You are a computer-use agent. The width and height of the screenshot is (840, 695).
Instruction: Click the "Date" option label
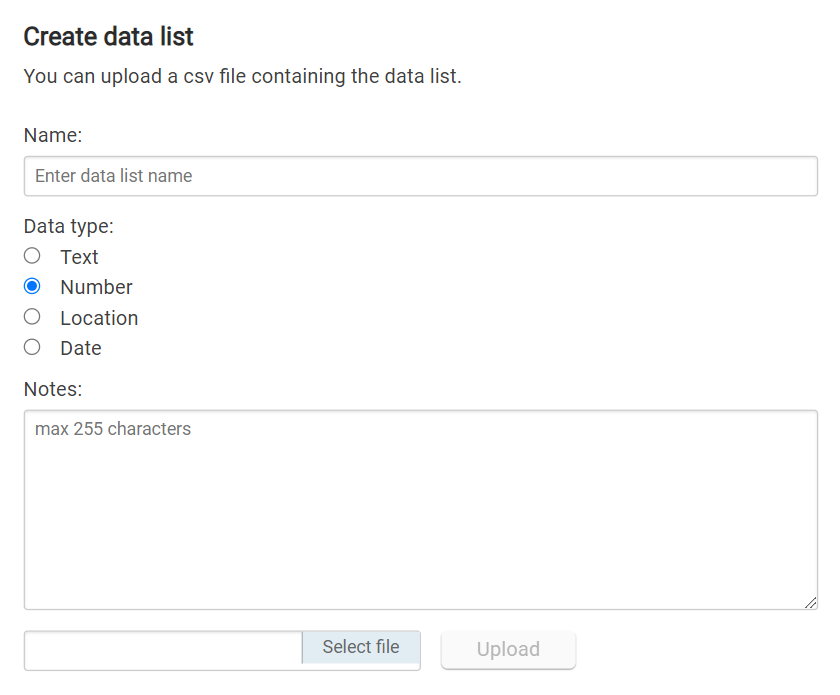pyautogui.click(x=80, y=348)
